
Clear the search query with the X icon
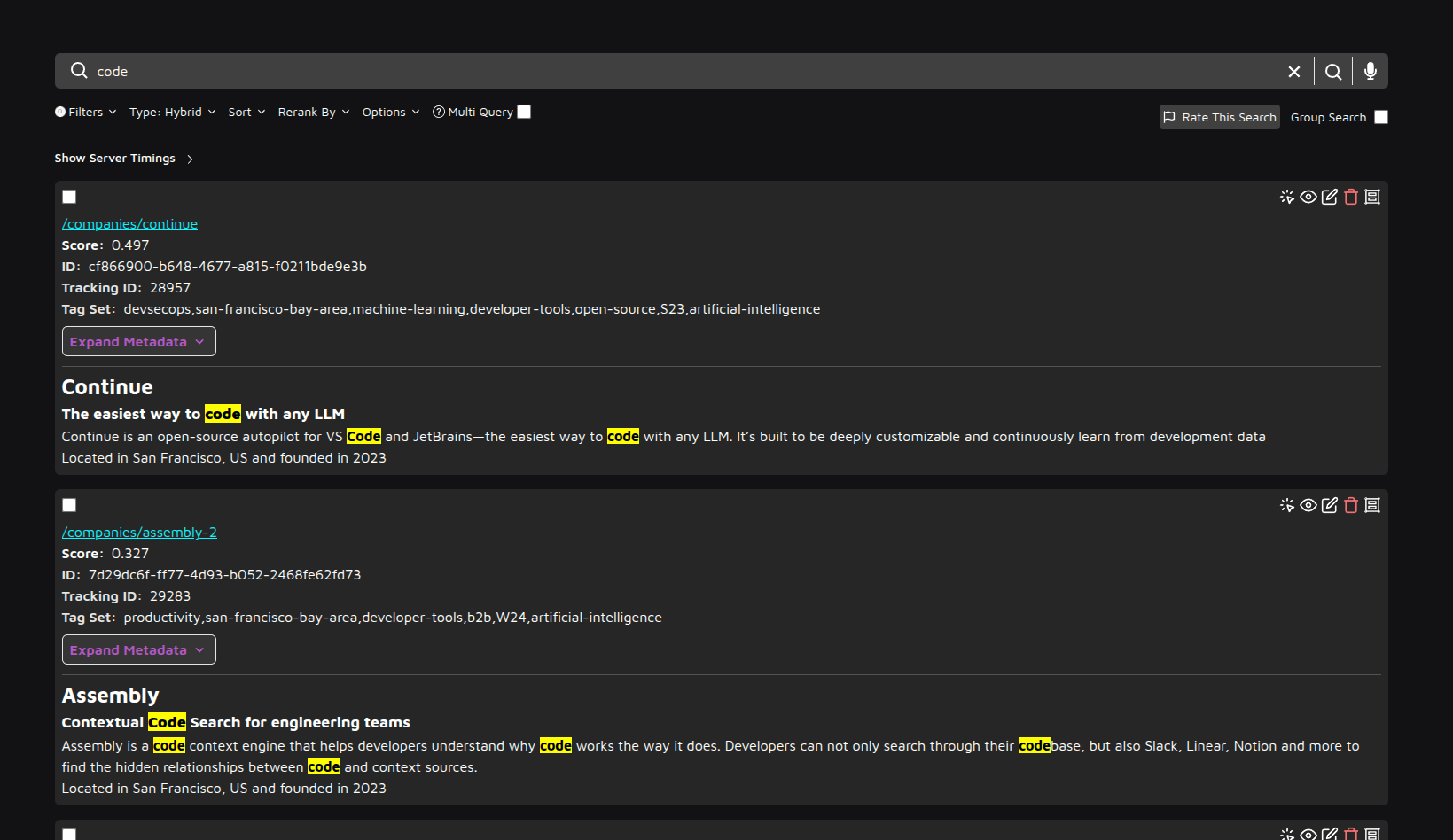pyautogui.click(x=1294, y=71)
